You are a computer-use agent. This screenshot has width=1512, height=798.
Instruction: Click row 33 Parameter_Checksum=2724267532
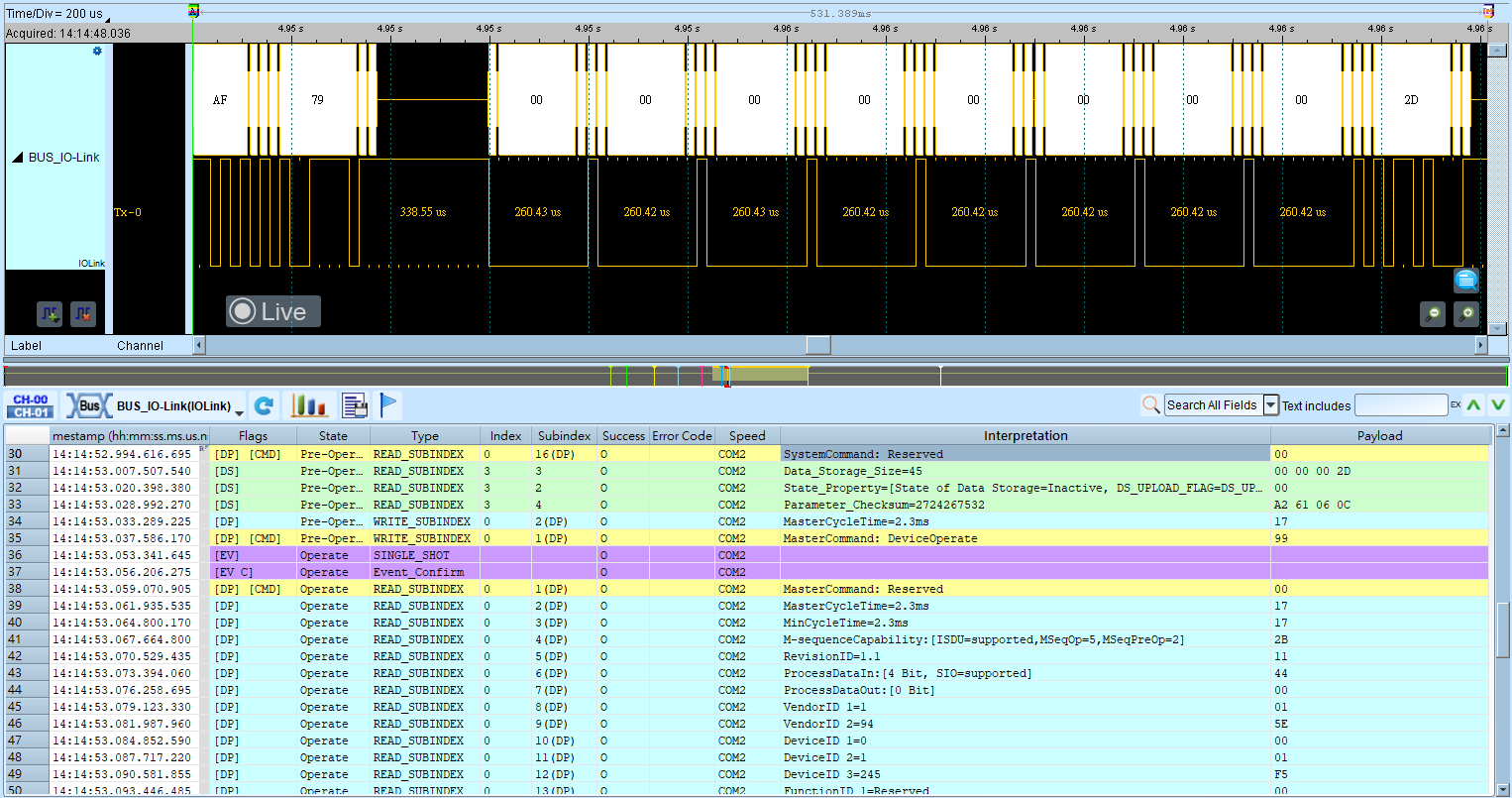748,505
